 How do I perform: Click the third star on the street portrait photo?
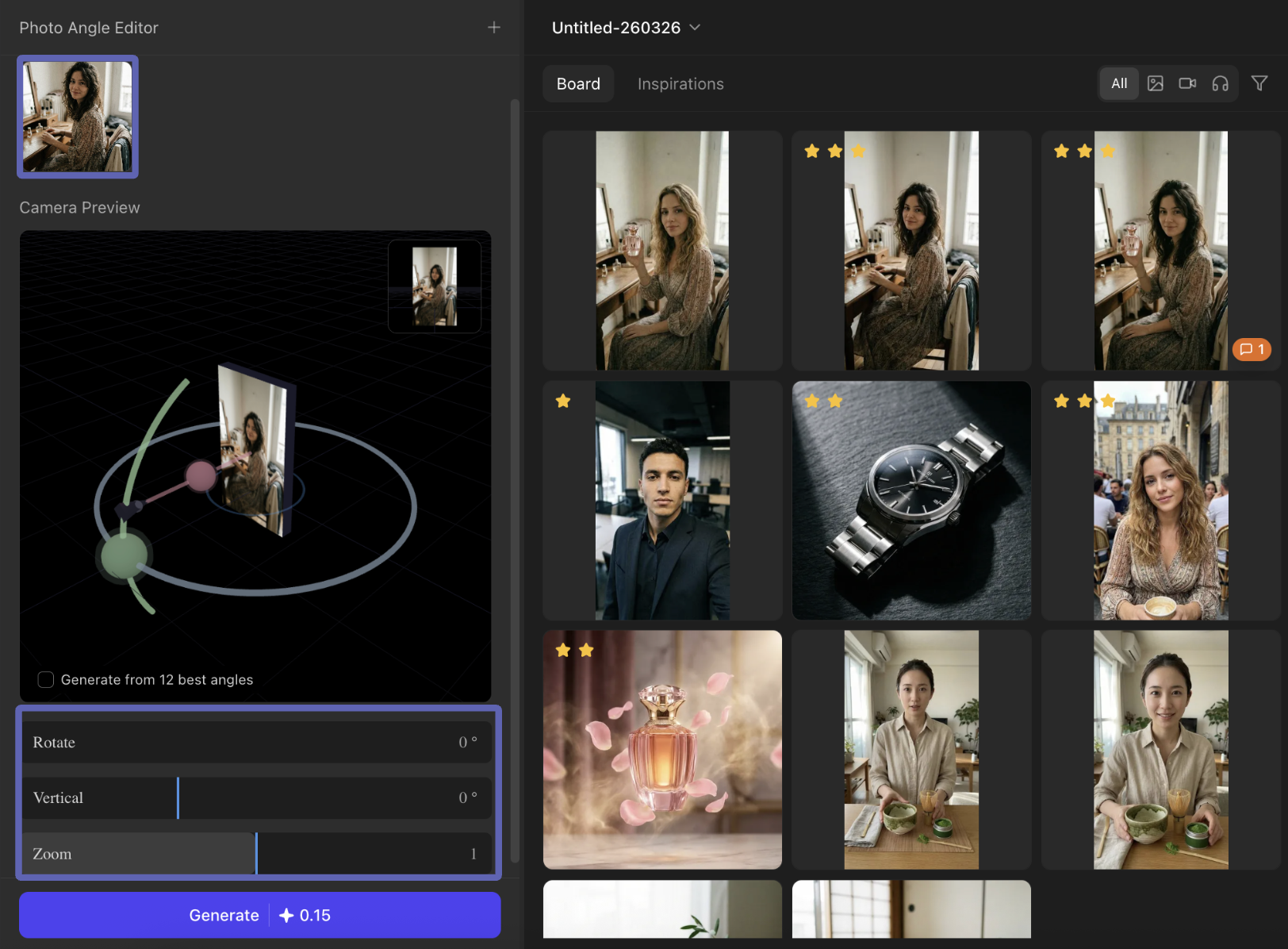coord(1106,401)
